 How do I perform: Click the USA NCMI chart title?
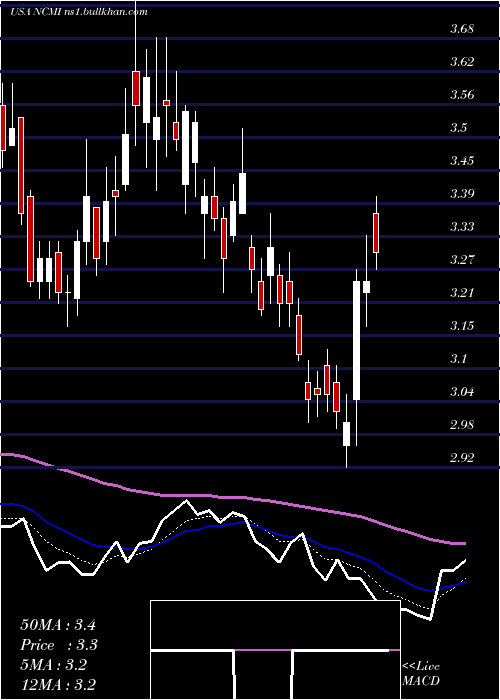click(x=78, y=12)
